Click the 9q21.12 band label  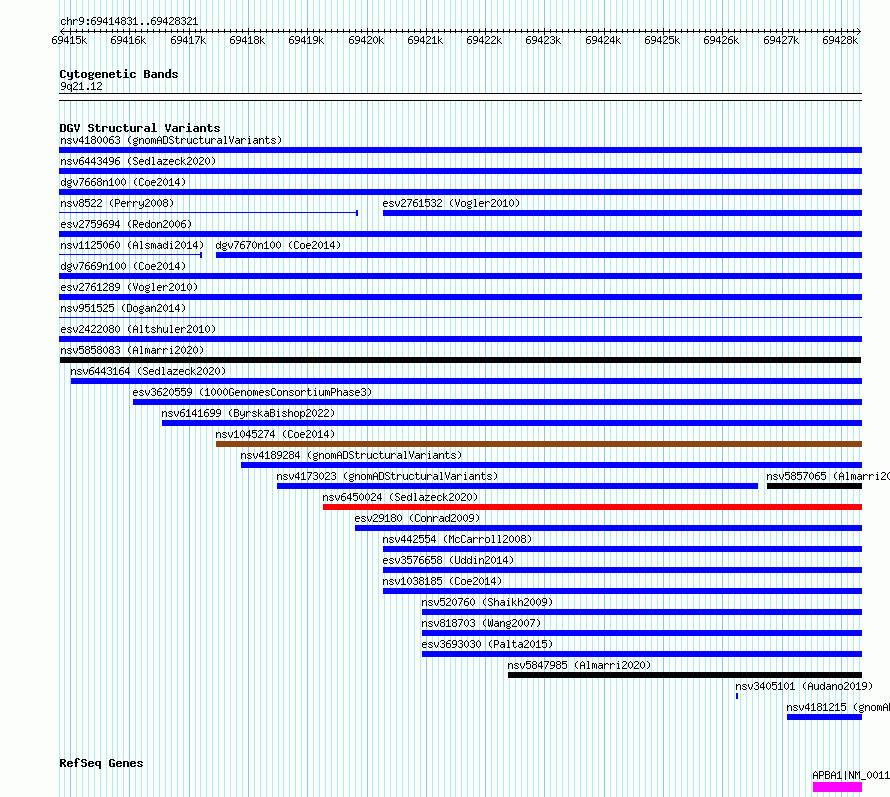coord(81,86)
